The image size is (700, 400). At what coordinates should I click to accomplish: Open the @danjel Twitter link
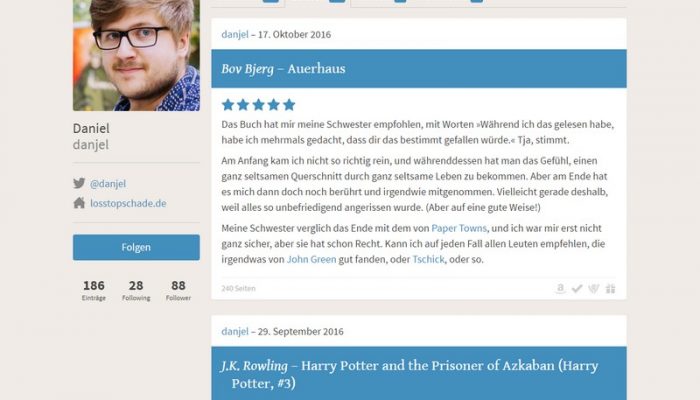108,183
